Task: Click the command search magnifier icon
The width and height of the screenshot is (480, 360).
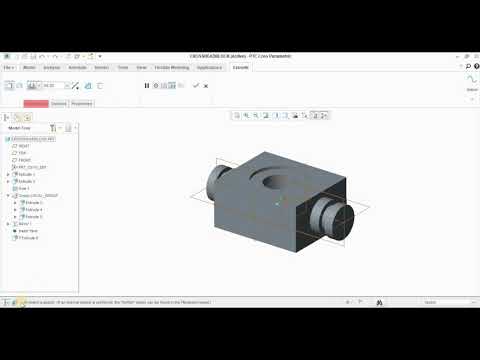Action: (468, 67)
